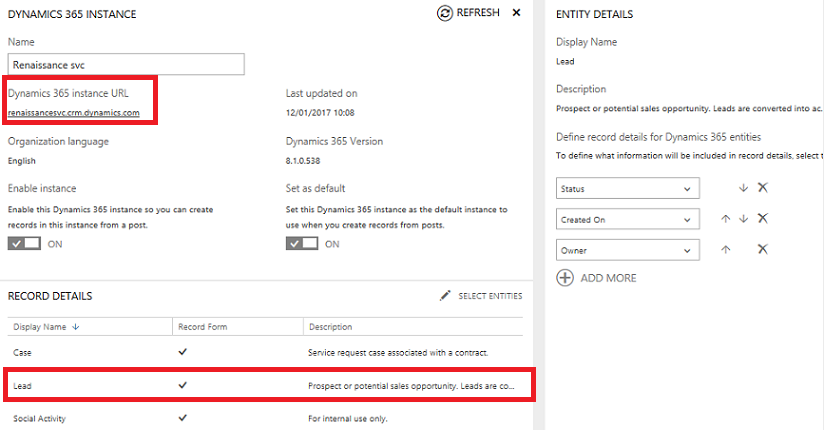The height and width of the screenshot is (430, 824).
Task: Click the Description column header
Action: coord(331,326)
